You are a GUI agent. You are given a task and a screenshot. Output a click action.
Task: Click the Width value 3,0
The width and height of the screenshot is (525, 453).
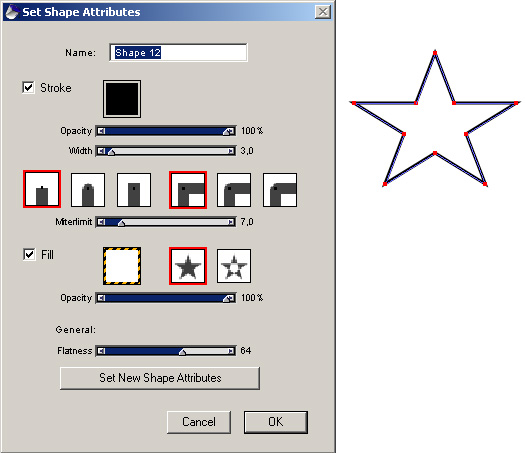[x=247, y=151]
